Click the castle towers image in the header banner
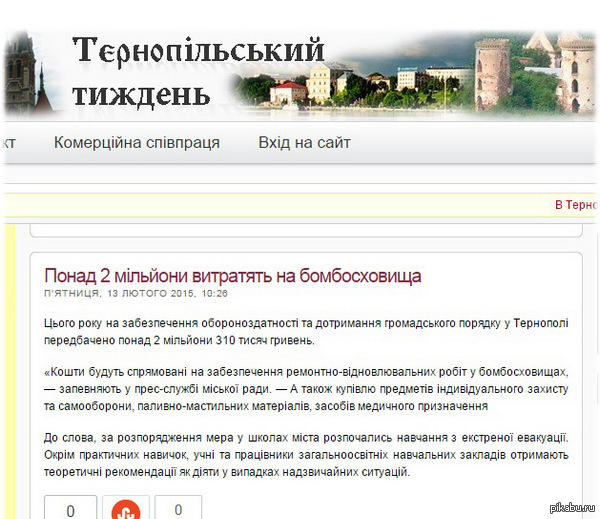600x519 pixels. point(535,73)
